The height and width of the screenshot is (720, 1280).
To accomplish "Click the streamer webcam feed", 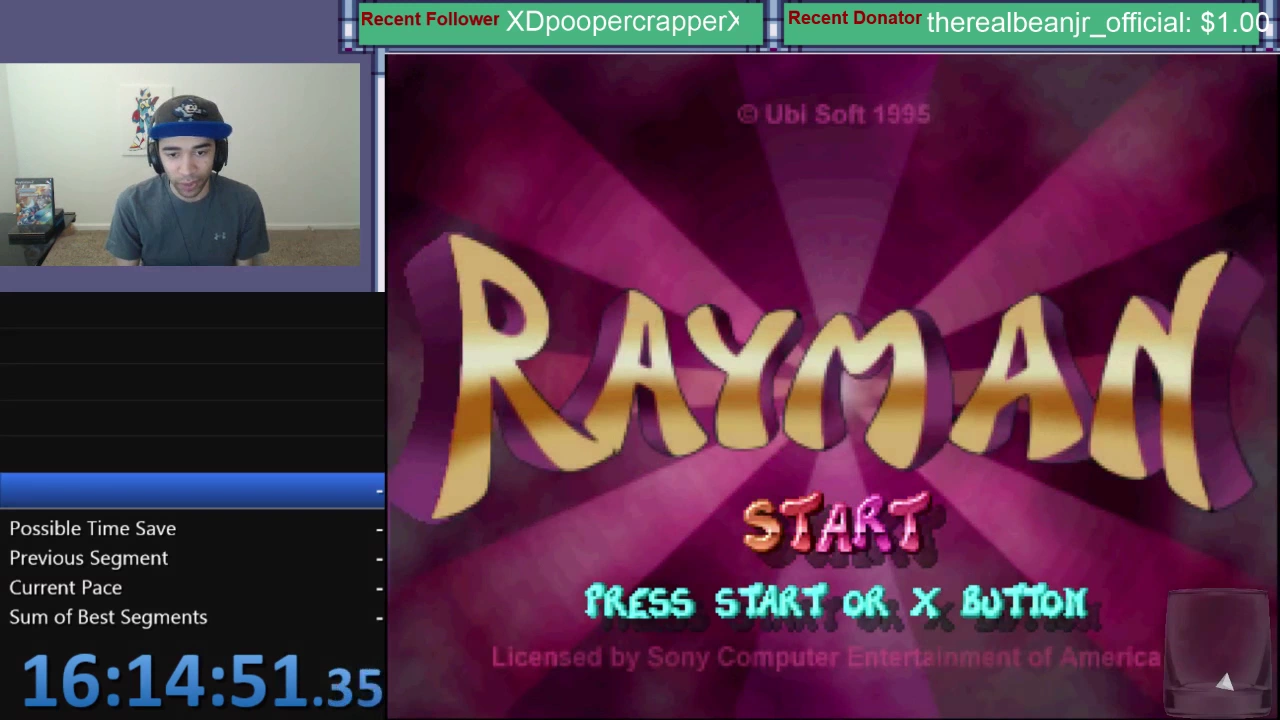I will (180, 165).
